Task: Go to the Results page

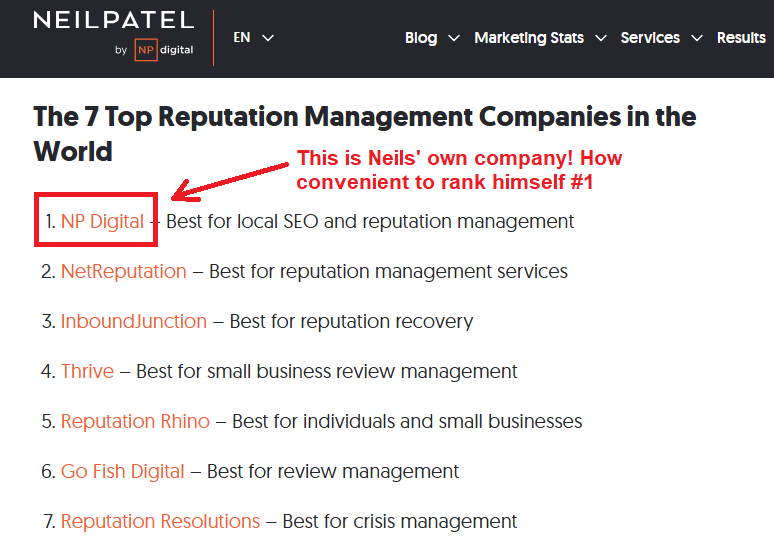Action: (x=741, y=38)
